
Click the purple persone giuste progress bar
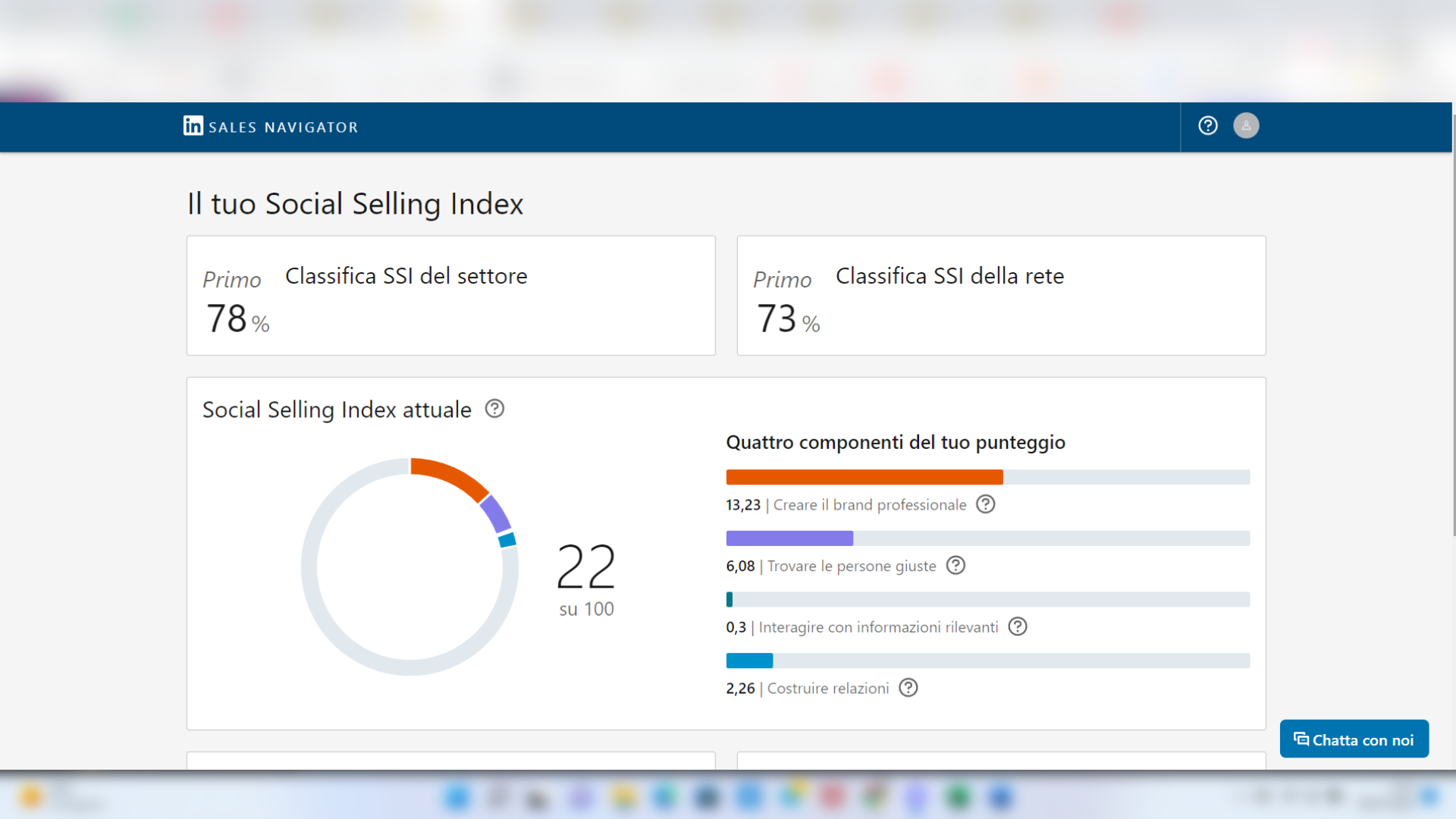pos(789,538)
